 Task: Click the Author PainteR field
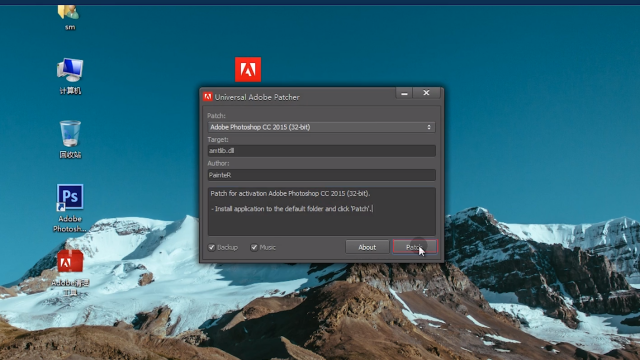[x=322, y=175]
